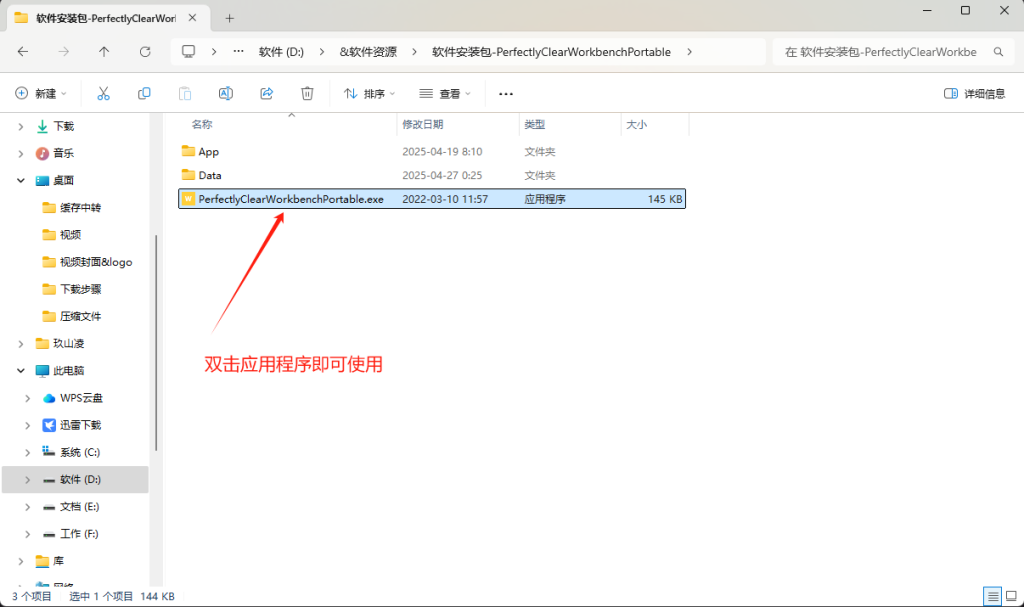Expand the 此电脑 tree node
This screenshot has height=607, width=1024.
pyautogui.click(x=21, y=370)
